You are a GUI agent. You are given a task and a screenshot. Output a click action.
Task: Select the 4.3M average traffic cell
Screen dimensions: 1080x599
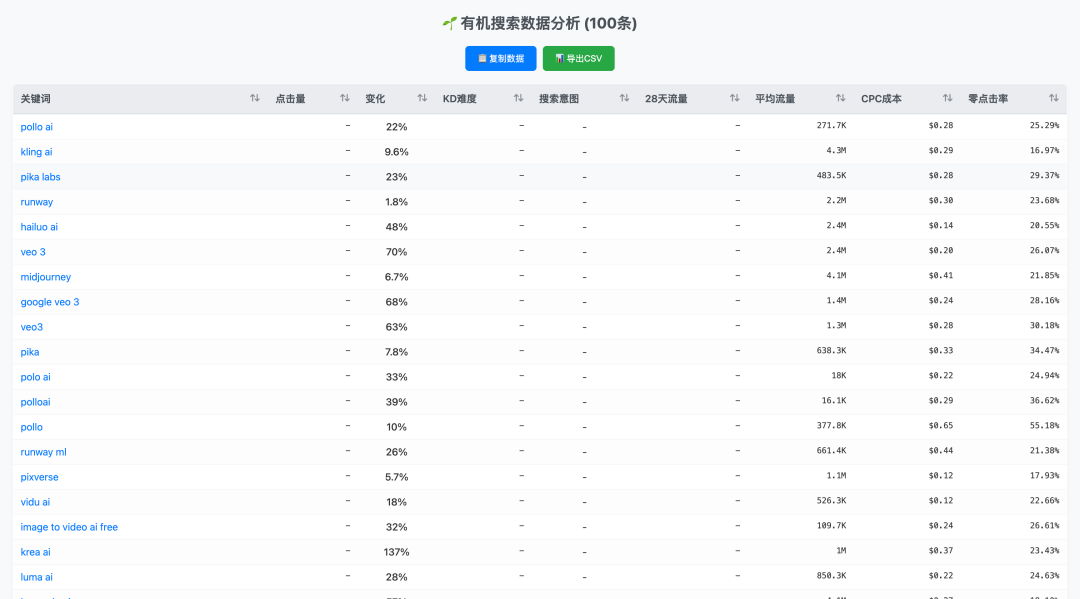[x=836, y=150]
